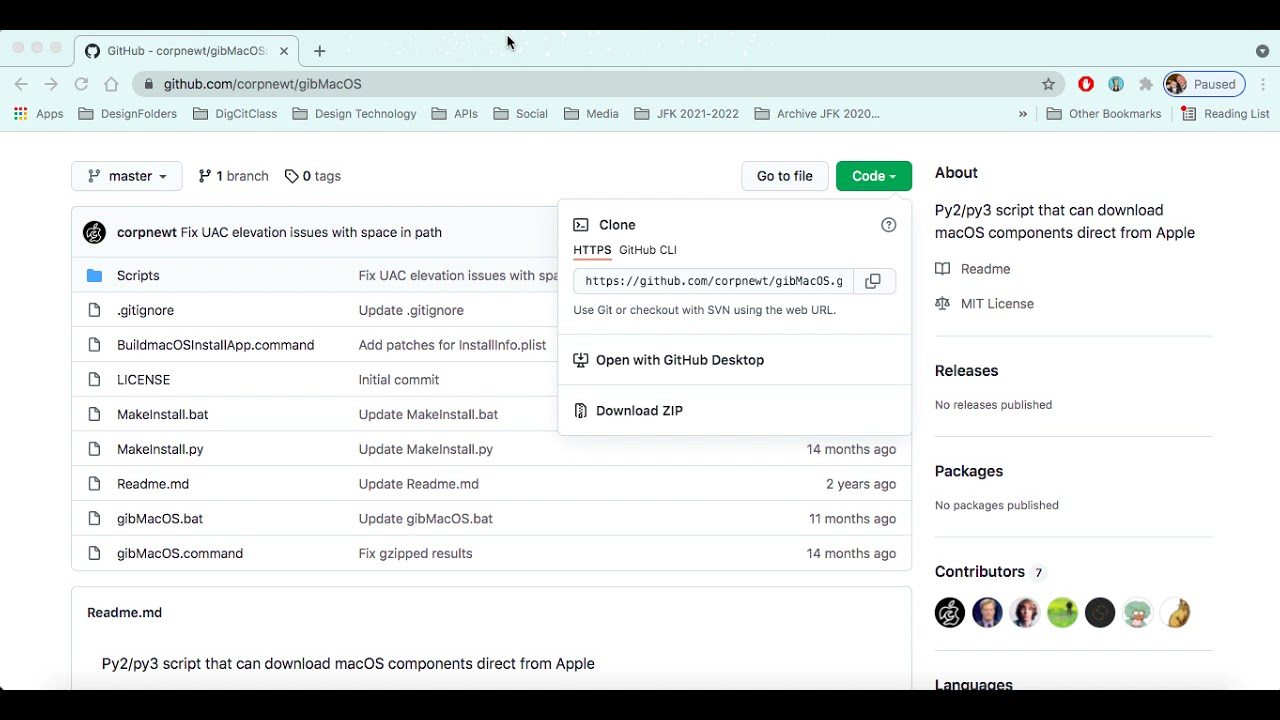Show the hidden bookmarks overflow chevron
Screen dimensions: 1280x720
1023,114
